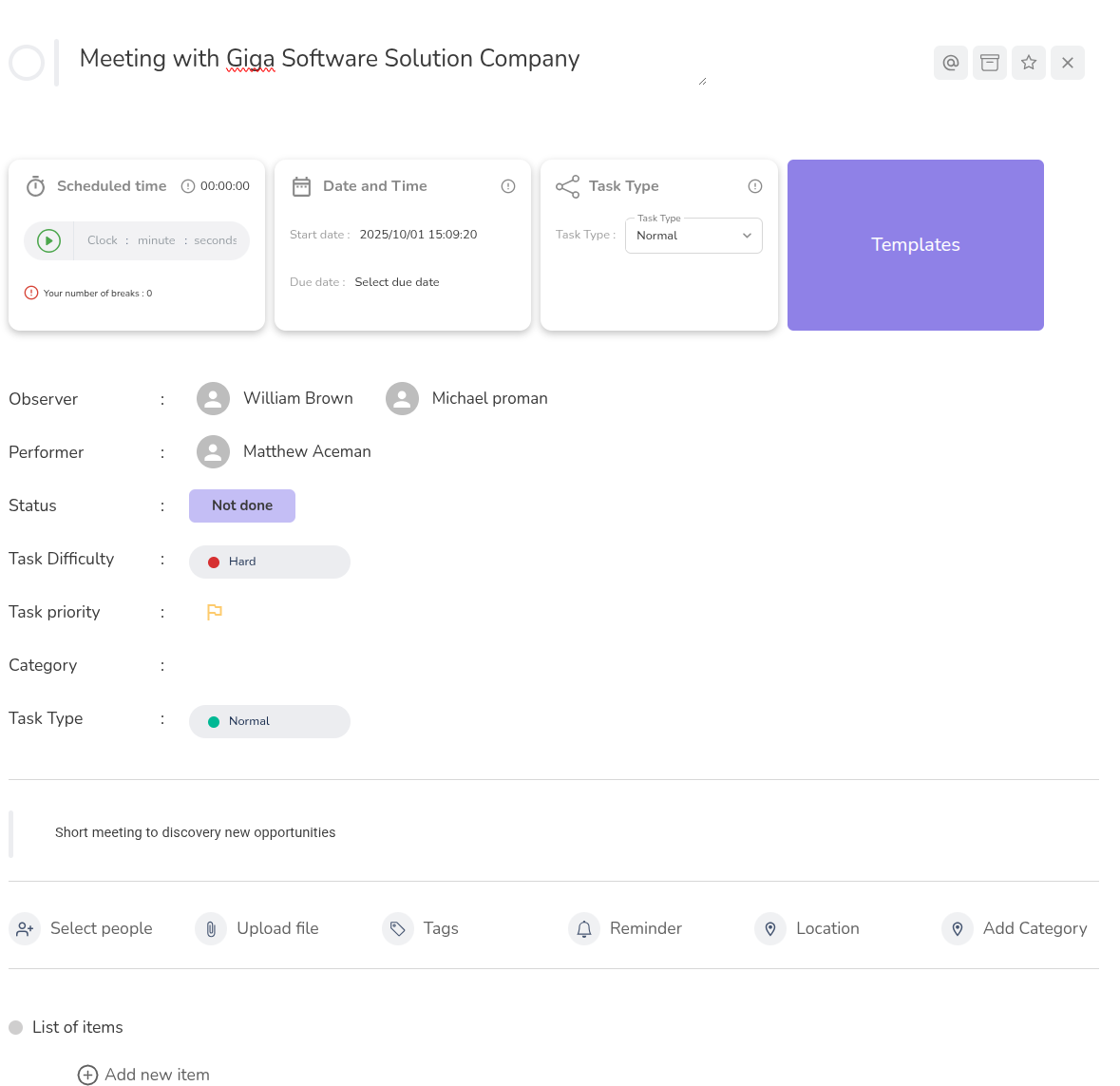This screenshot has height=1086, width=1120.
Task: Start the scheduled time play button
Action: click(48, 240)
